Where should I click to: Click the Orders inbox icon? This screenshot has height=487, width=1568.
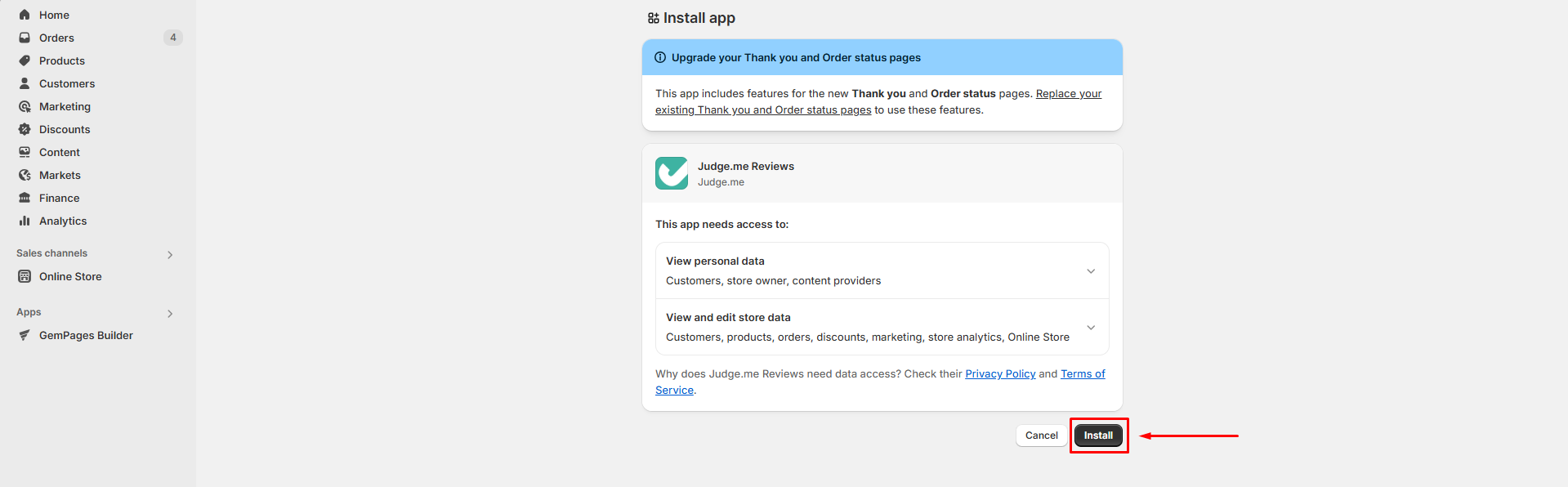25,38
